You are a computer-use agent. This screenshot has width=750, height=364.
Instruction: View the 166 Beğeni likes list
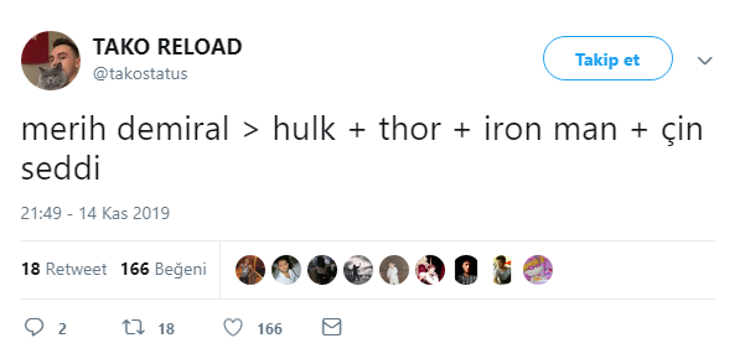coord(164,269)
